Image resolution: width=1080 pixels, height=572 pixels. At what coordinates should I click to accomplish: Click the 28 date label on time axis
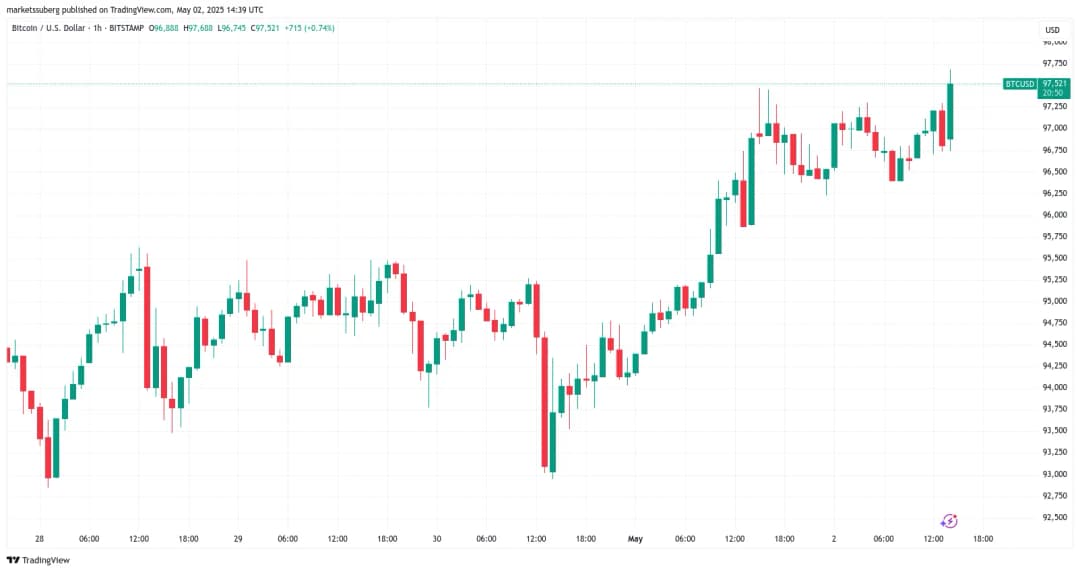click(x=39, y=539)
